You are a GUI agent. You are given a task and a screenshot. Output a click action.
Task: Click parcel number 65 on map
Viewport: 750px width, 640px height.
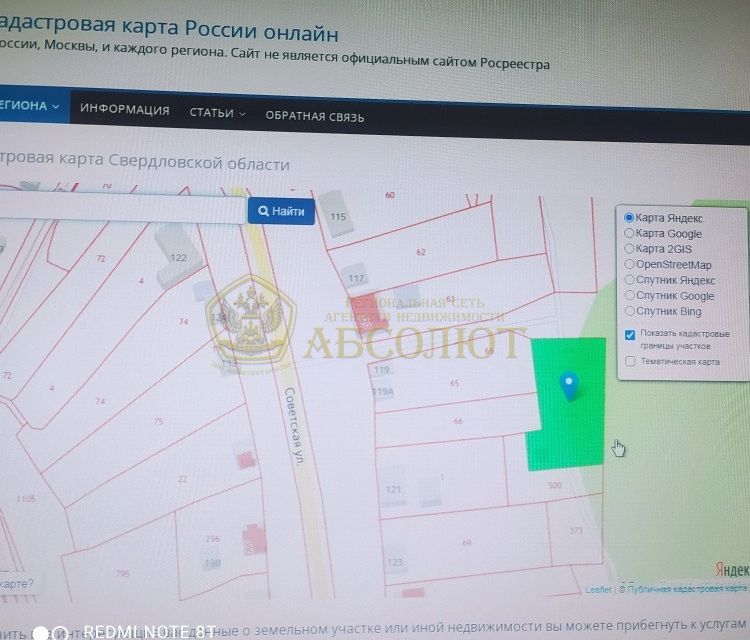(x=454, y=383)
